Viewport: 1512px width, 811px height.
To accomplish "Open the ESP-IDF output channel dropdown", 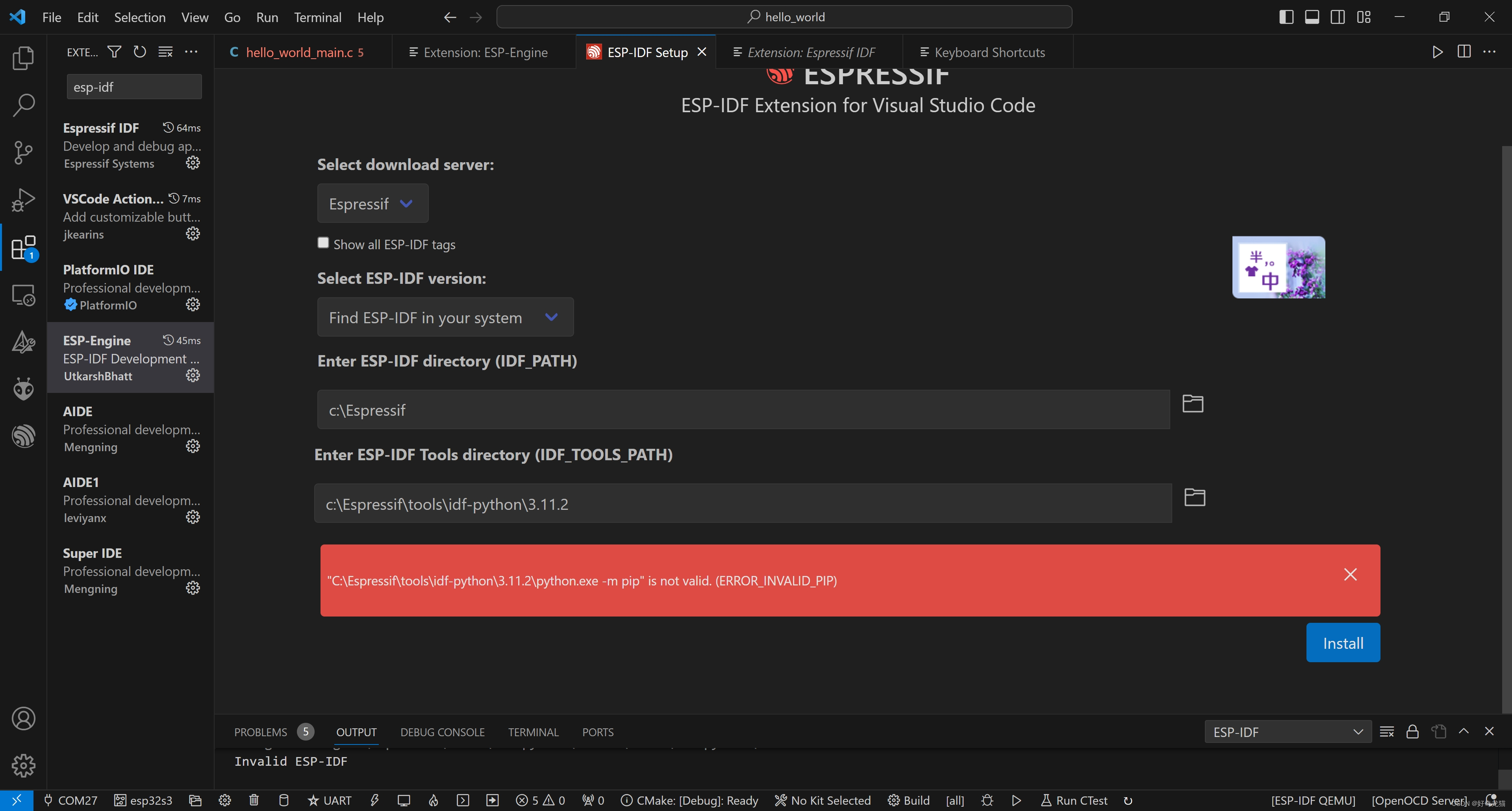I will [x=1288, y=732].
